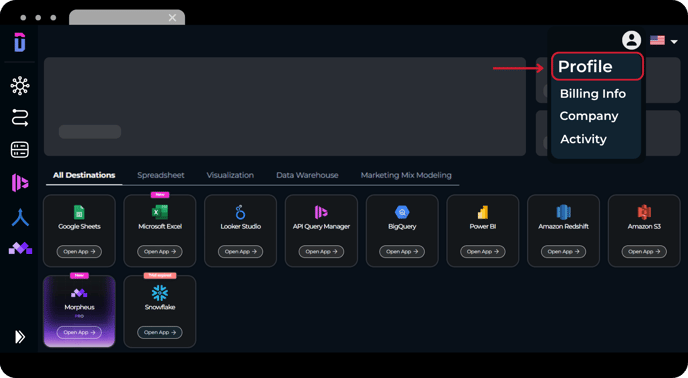Image resolution: width=688 pixels, height=378 pixels.
Task: Select the Snowflake destination card
Action: pos(160,311)
